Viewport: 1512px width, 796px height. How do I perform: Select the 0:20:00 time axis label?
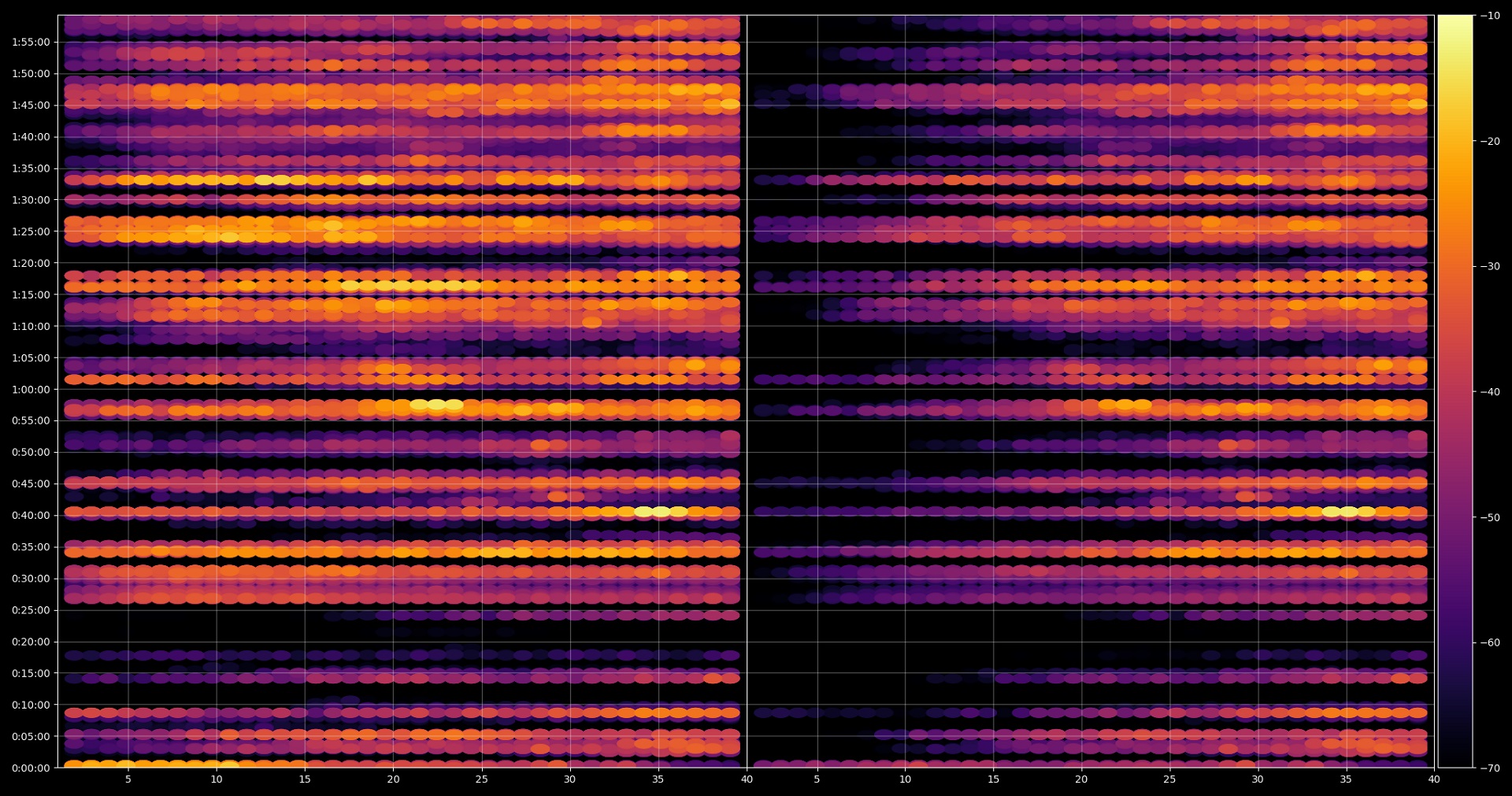tap(31, 642)
